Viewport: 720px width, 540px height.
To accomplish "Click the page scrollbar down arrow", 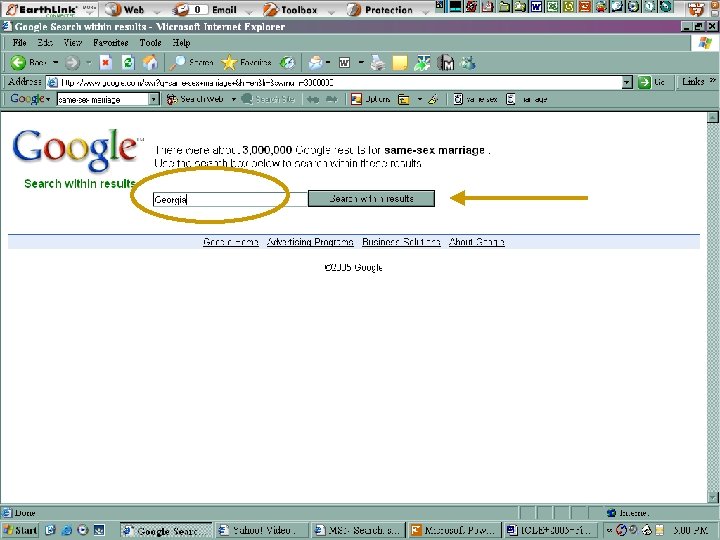I will 713,497.
